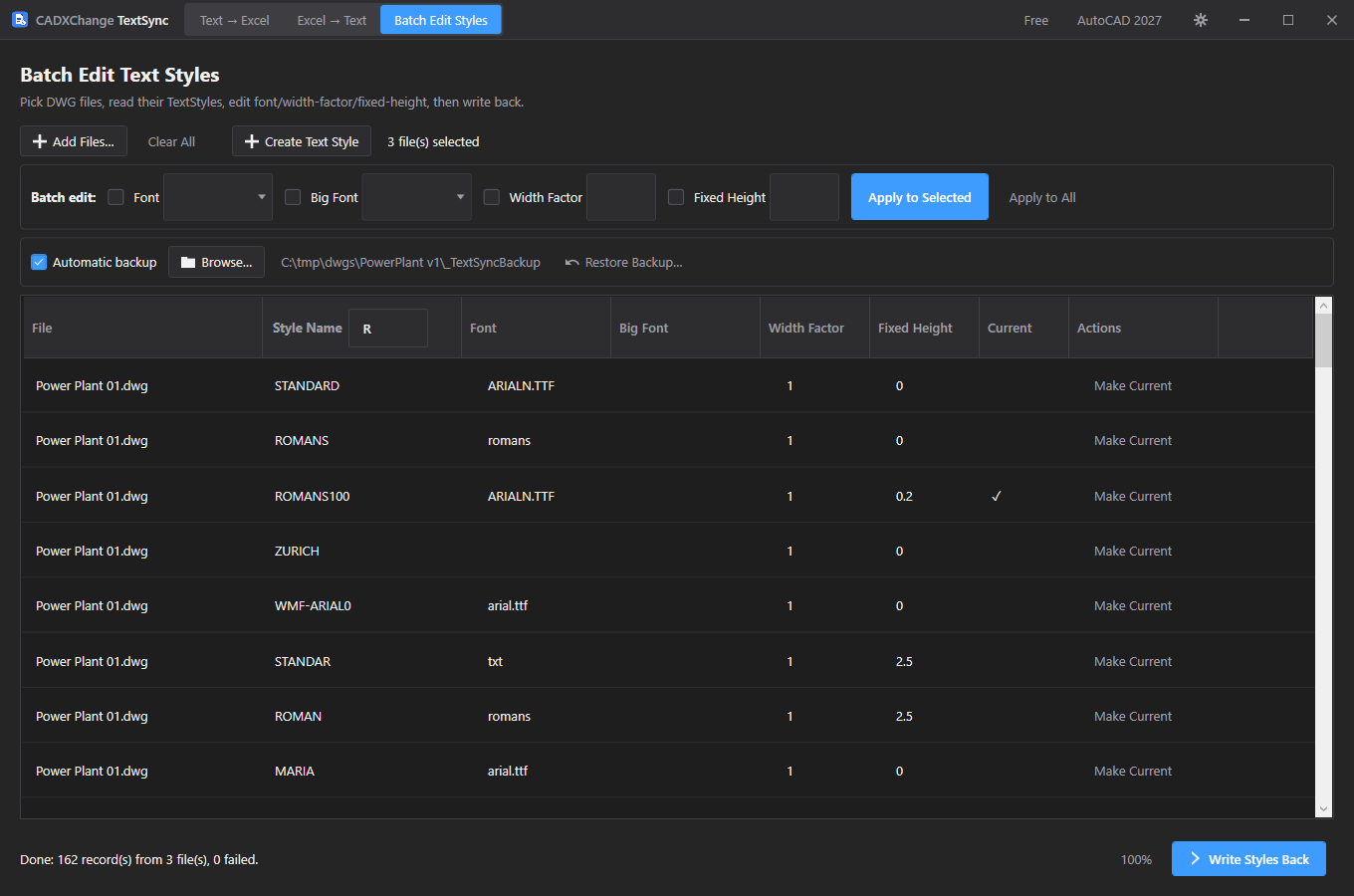
Task: Click the STANDARD row Power Plant 01.dwg file cell
Action: coord(92,385)
